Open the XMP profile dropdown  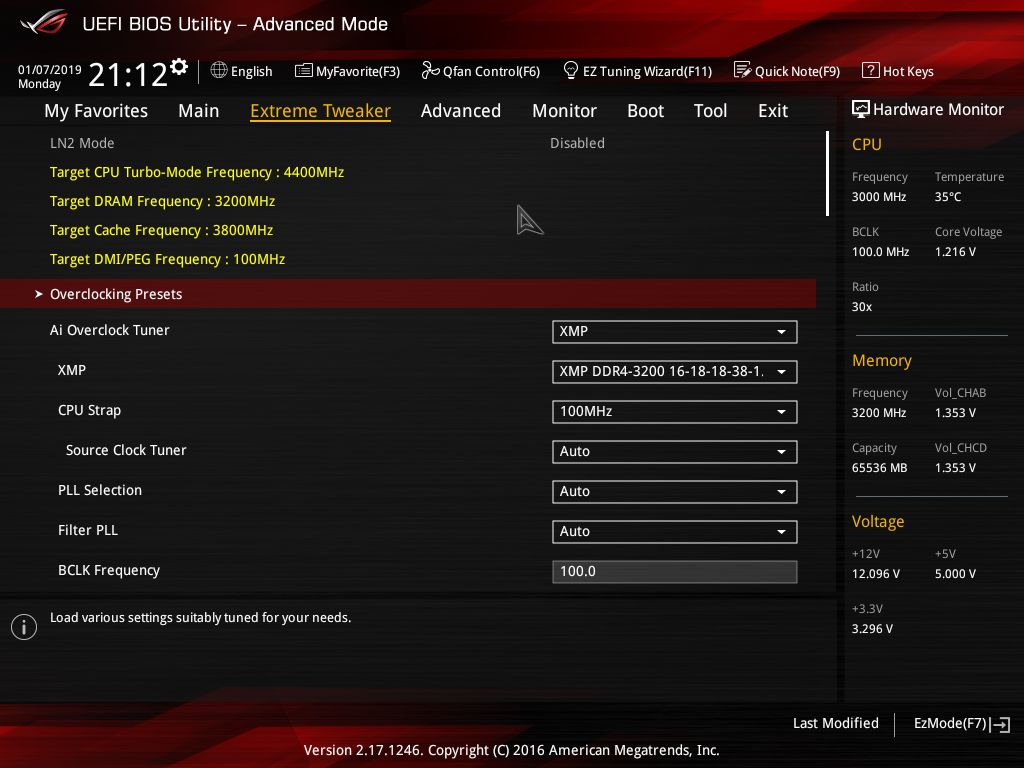(x=674, y=372)
